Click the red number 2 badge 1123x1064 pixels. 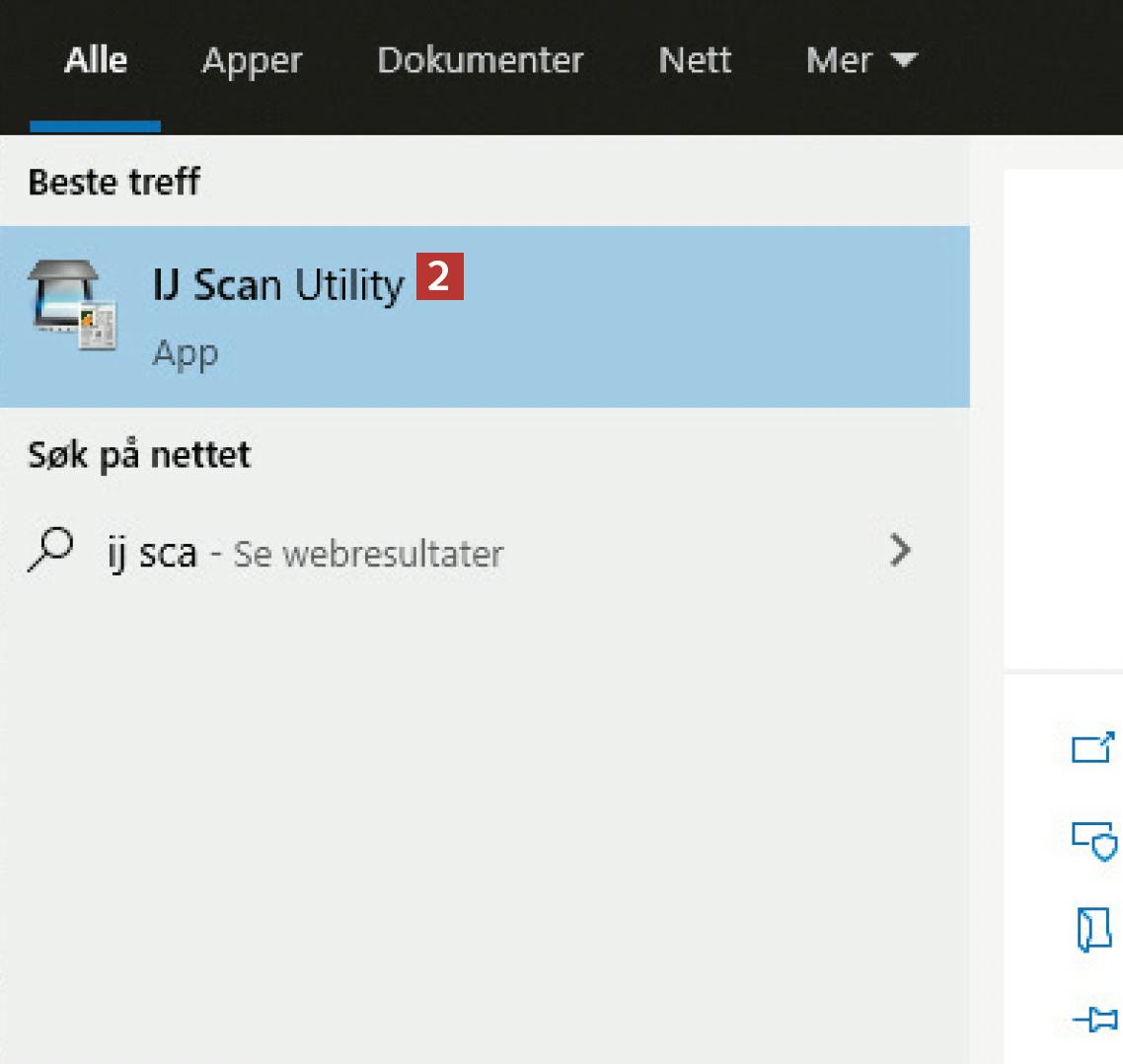coord(439,278)
